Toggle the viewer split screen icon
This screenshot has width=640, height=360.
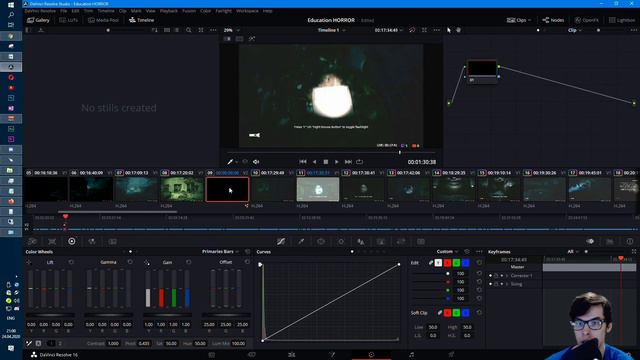click(240, 39)
